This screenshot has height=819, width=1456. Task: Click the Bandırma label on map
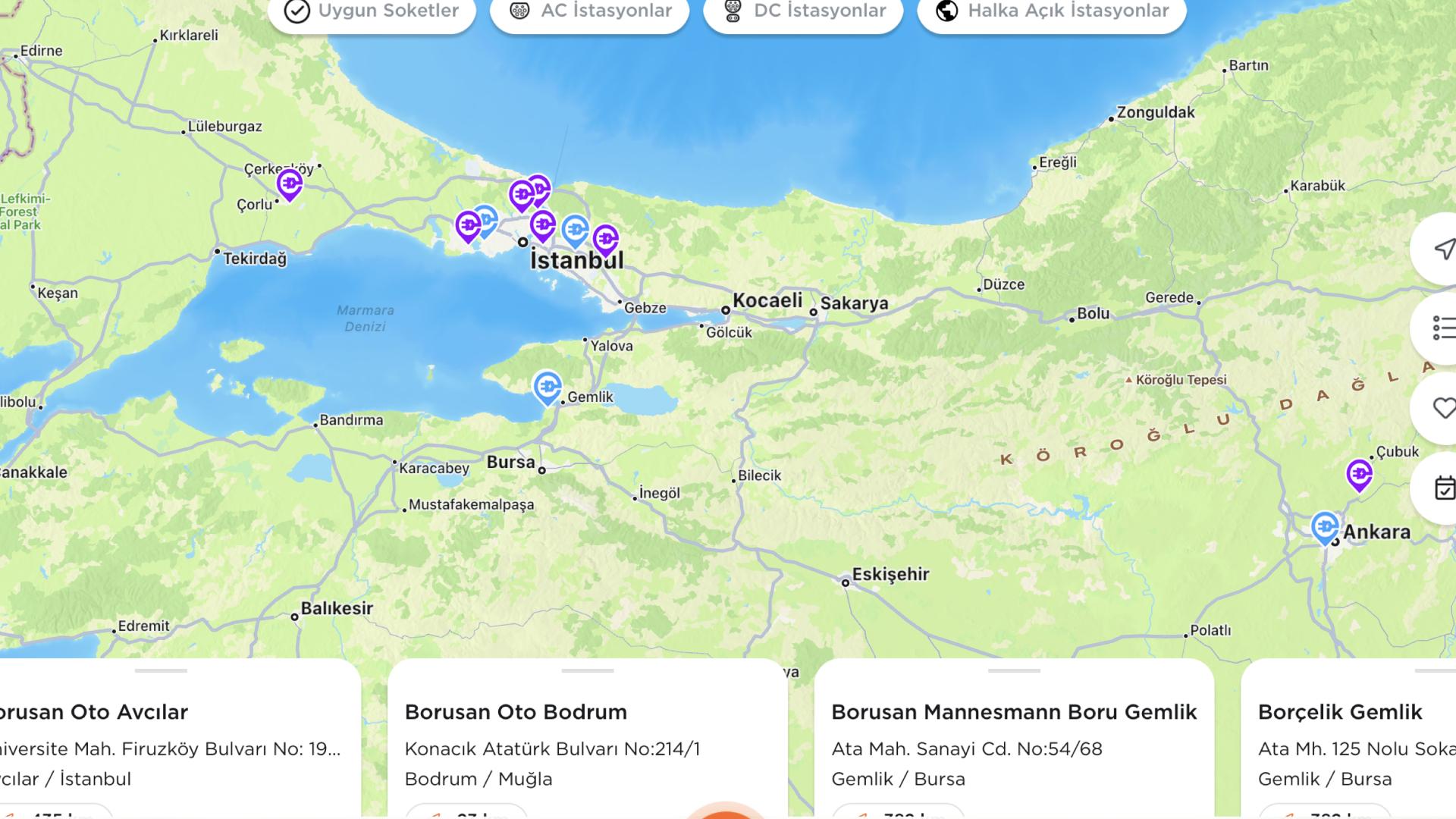point(351,419)
